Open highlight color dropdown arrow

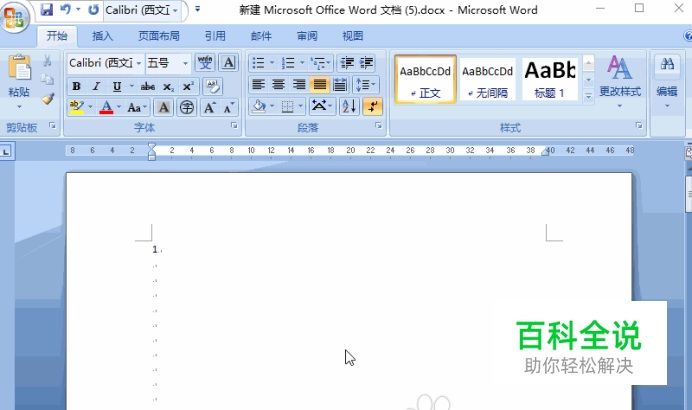coord(90,107)
